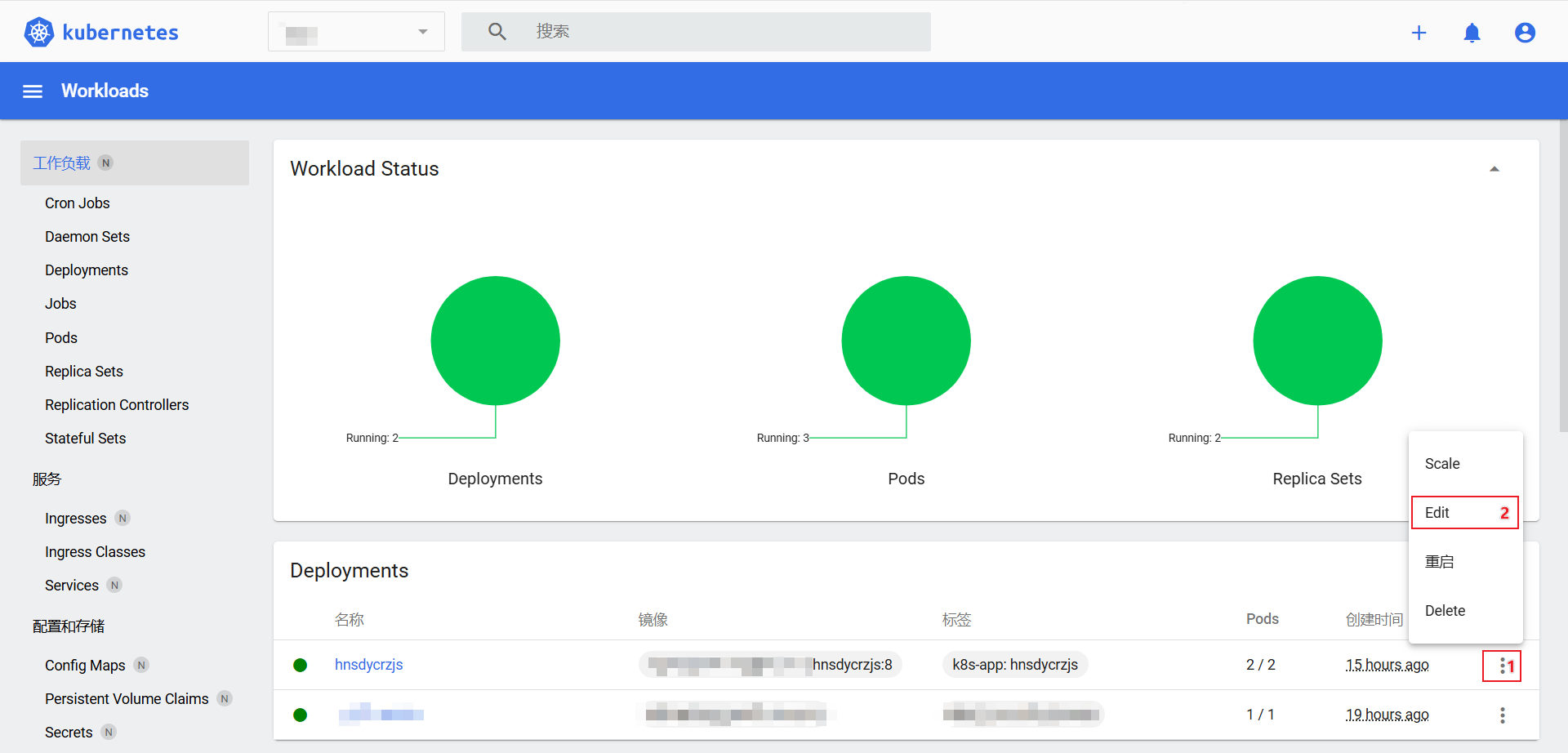Image resolution: width=1568 pixels, height=753 pixels.
Task: Open Pods in sidebar
Action: point(61,338)
